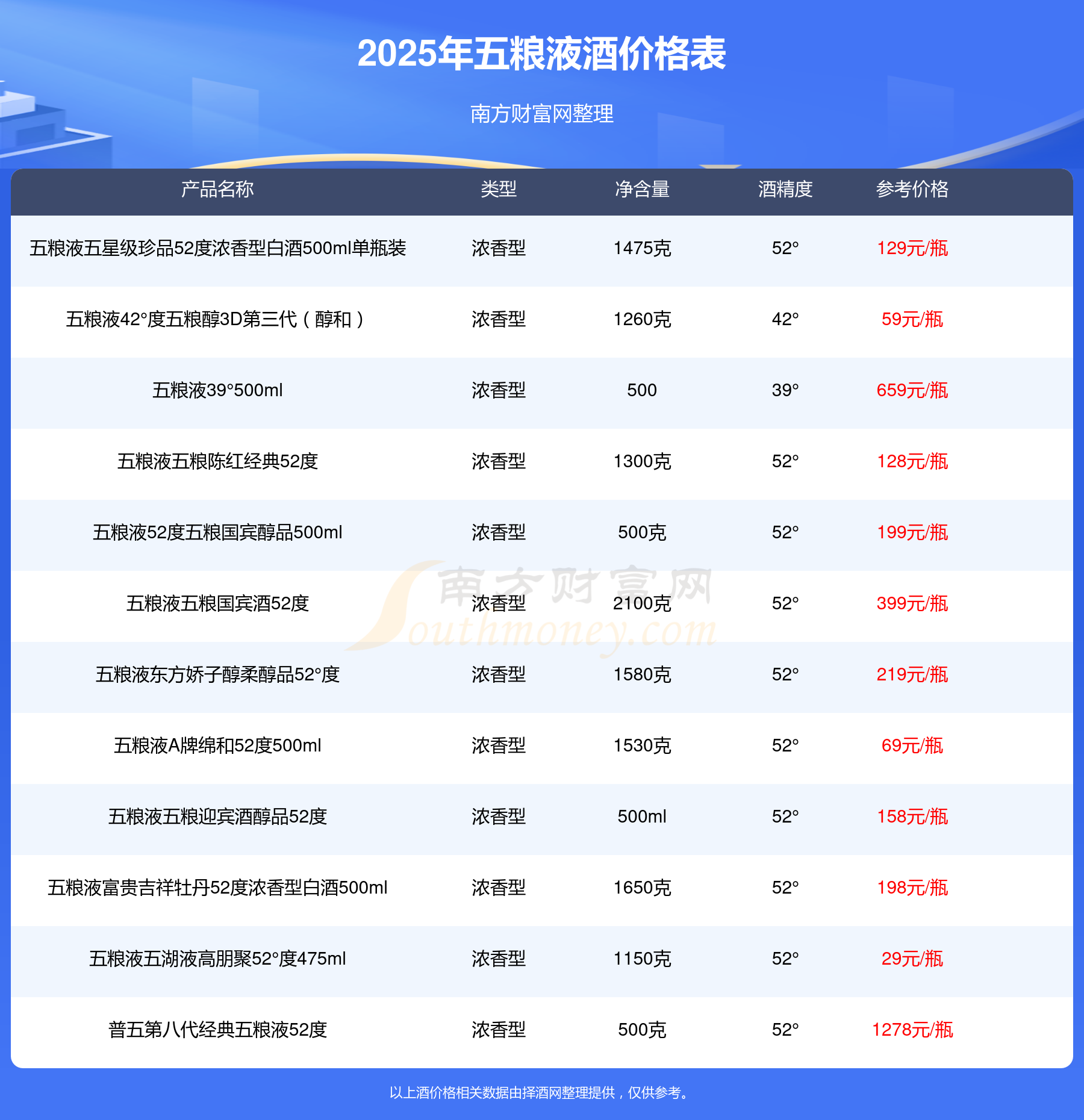The width and height of the screenshot is (1084, 1120).
Task: Click 500克 in the 五粮国宾醇品 row
Action: (x=642, y=532)
